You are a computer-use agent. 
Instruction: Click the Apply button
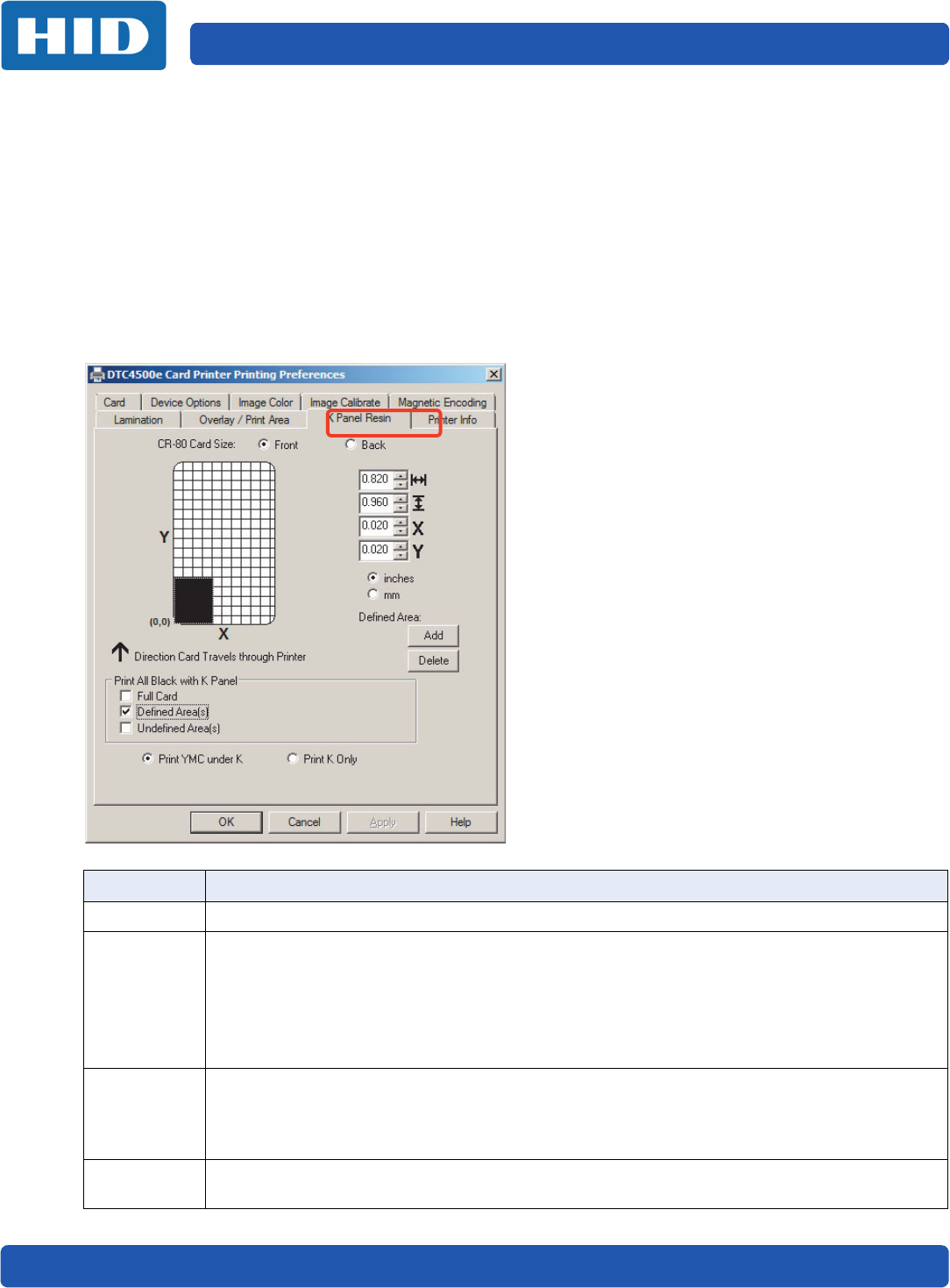[383, 822]
